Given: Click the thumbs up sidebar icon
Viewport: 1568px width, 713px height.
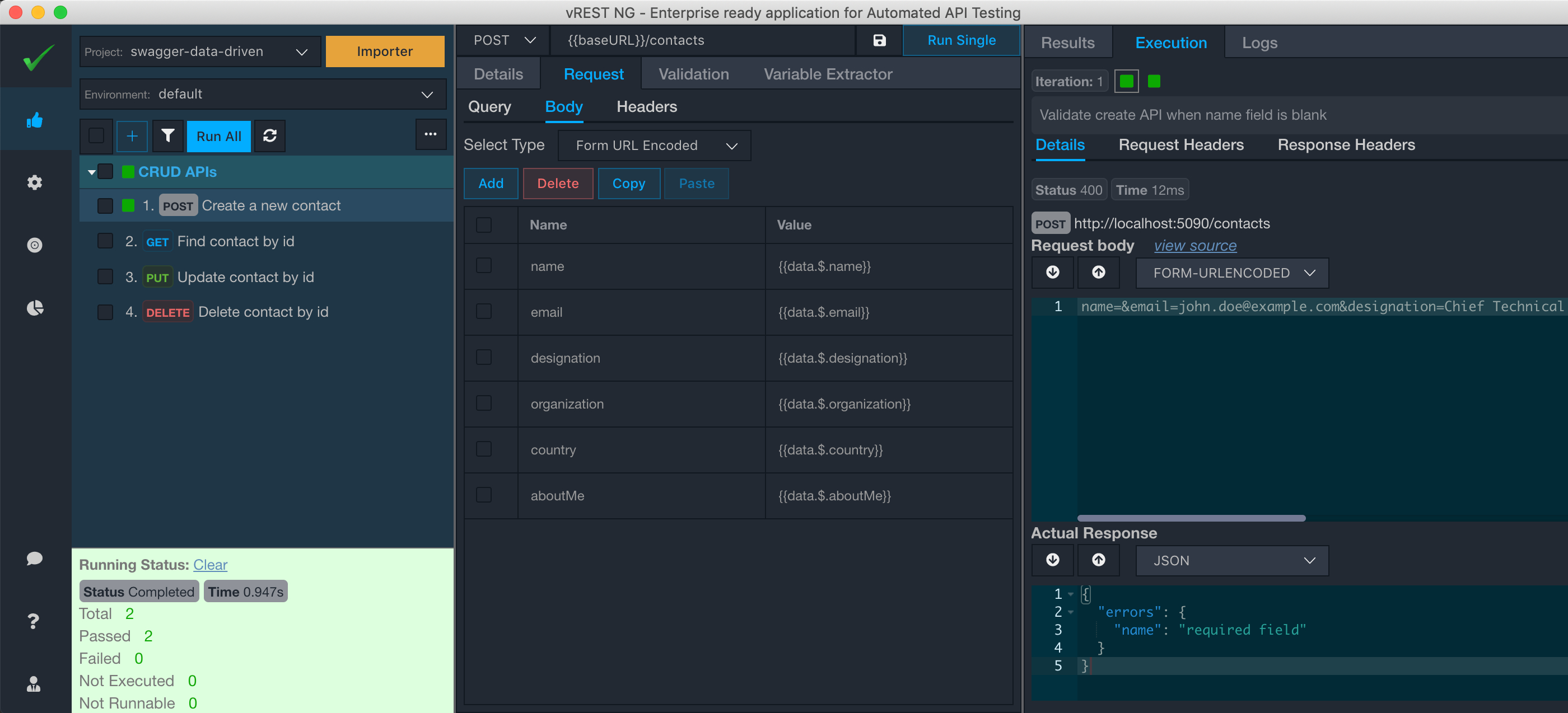Looking at the screenshot, I should point(35,120).
